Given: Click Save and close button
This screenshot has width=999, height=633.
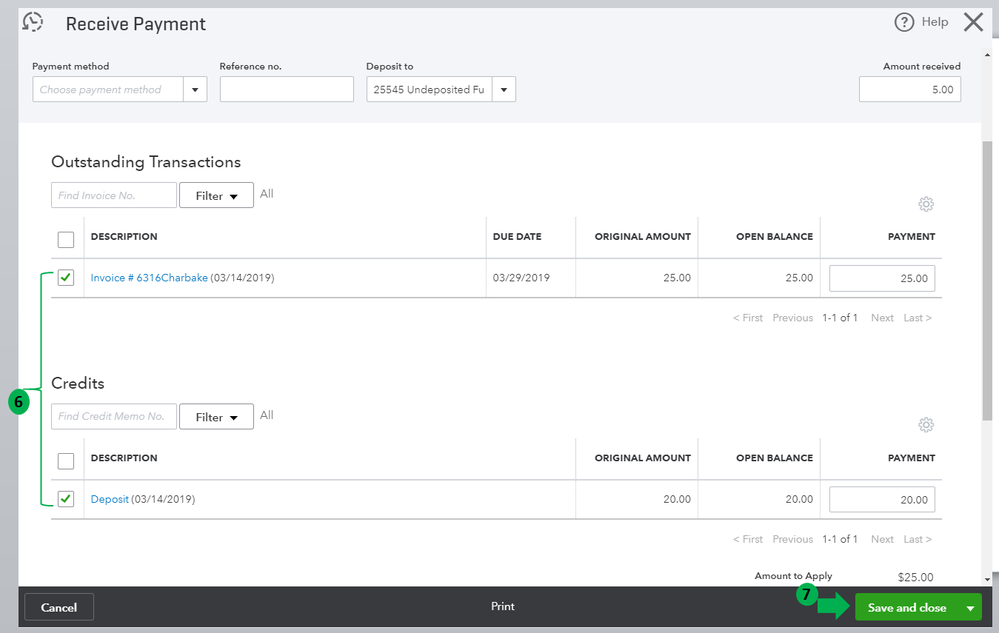Looking at the screenshot, I should (907, 608).
